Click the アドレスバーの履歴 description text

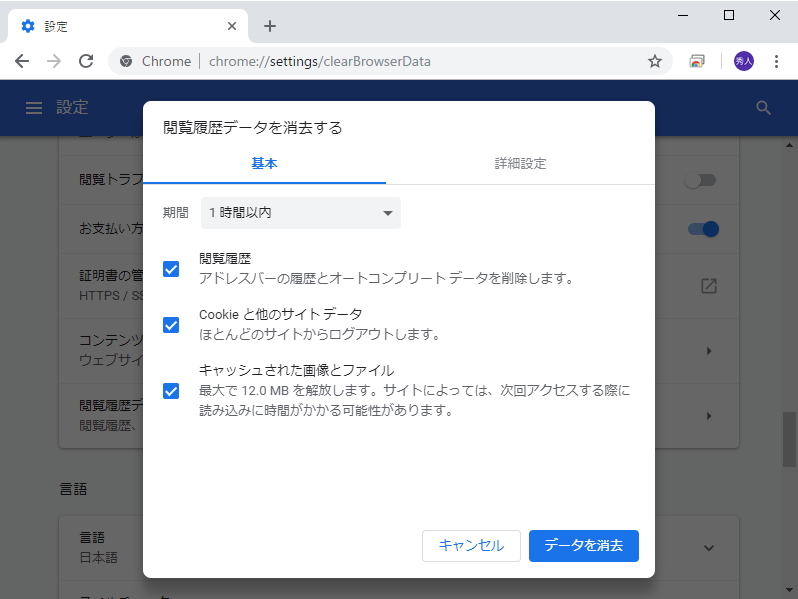[387, 278]
